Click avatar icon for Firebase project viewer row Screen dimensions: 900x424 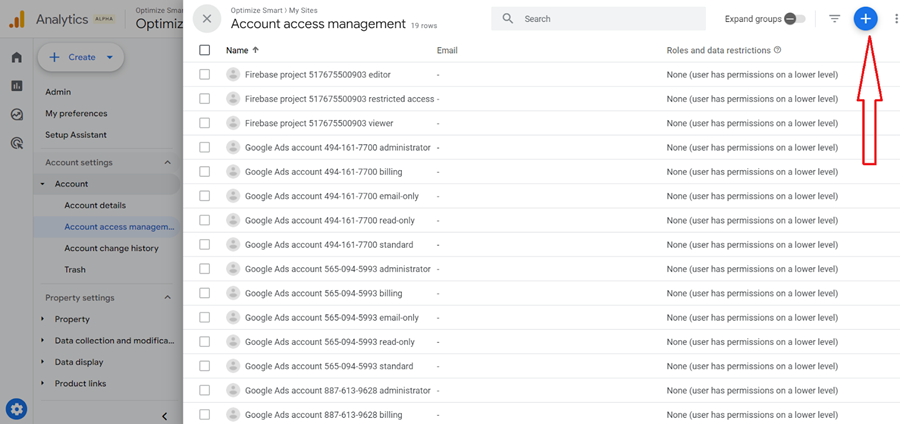pyautogui.click(x=233, y=123)
